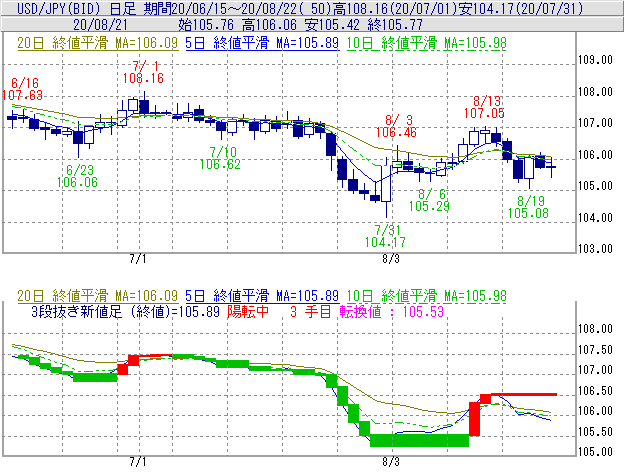The width and height of the screenshot is (624, 474).
Task: Click the 7/31 104.17 low label
Action: [x=385, y=236]
